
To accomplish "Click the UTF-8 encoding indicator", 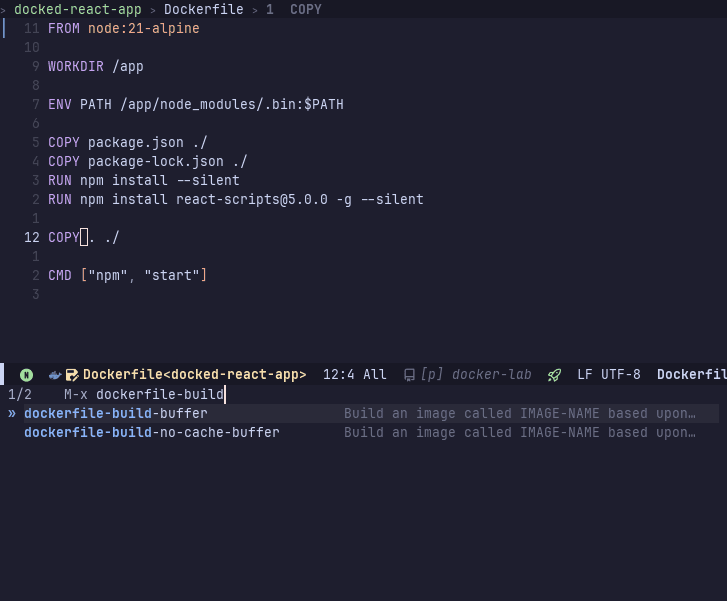I will coord(621,375).
